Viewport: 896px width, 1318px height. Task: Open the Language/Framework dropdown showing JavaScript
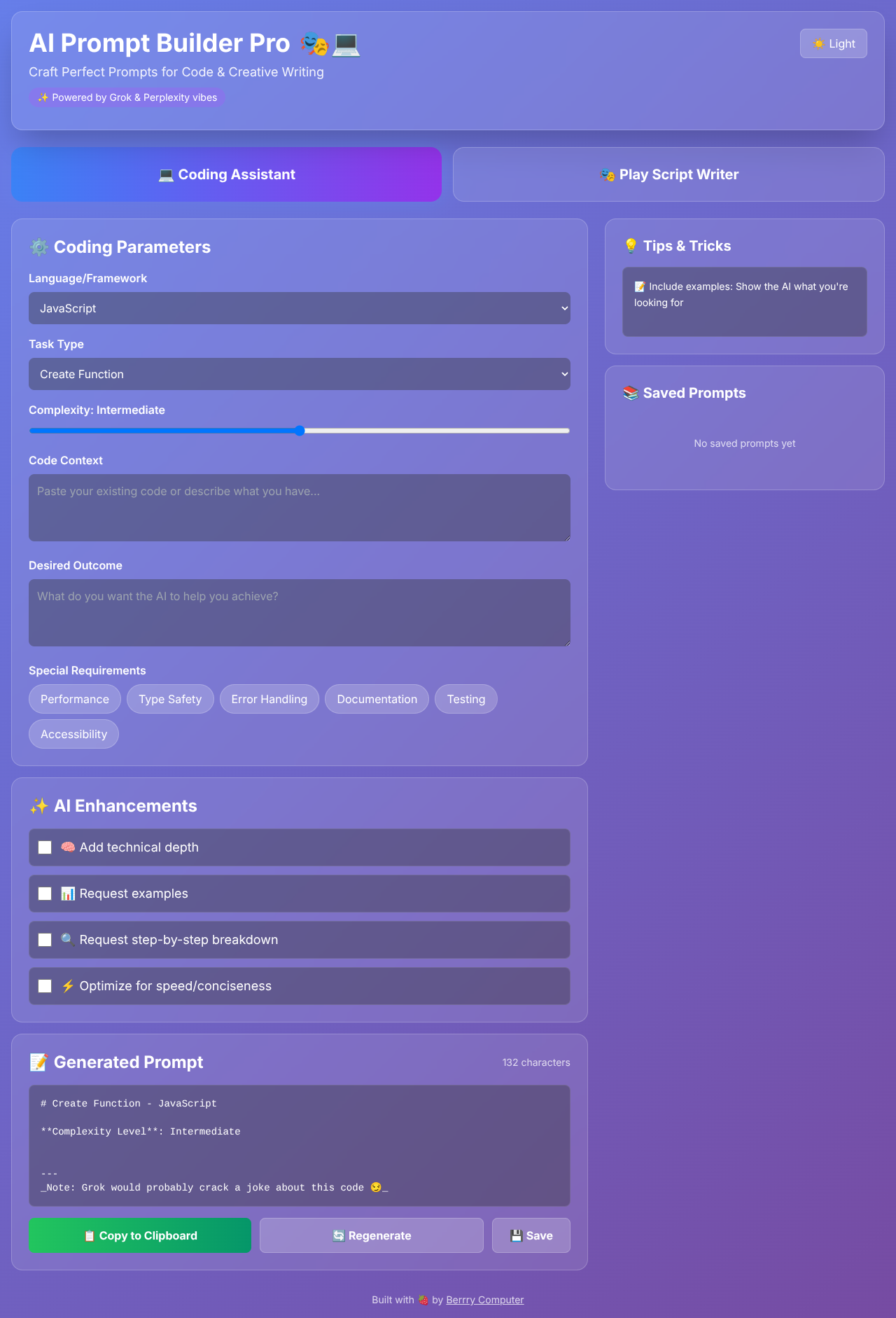300,308
